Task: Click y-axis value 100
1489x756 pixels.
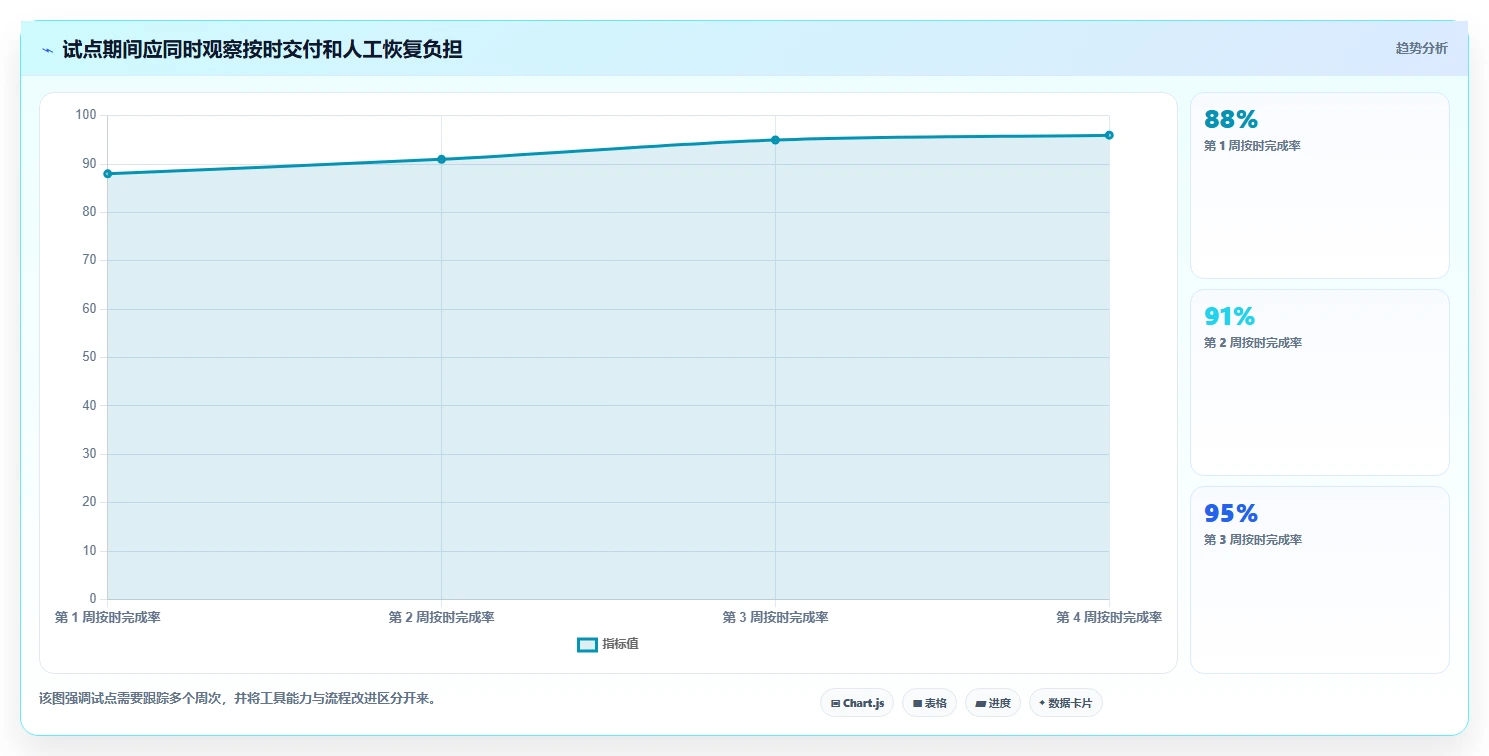Action: (x=86, y=115)
